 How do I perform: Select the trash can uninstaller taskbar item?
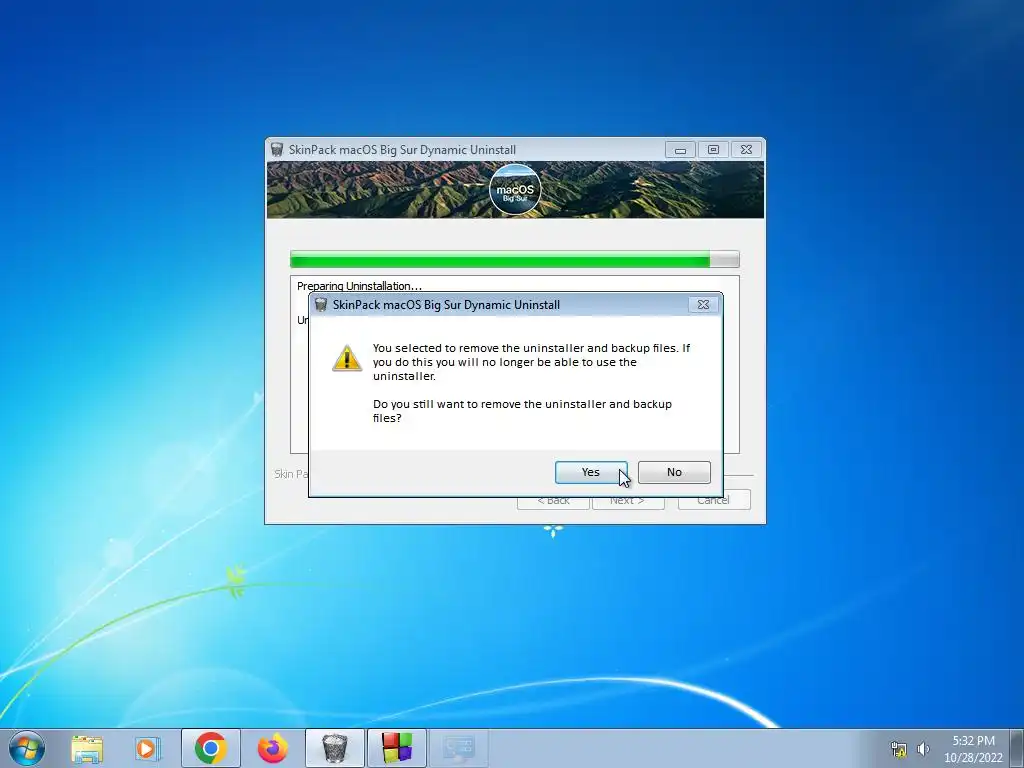(334, 748)
